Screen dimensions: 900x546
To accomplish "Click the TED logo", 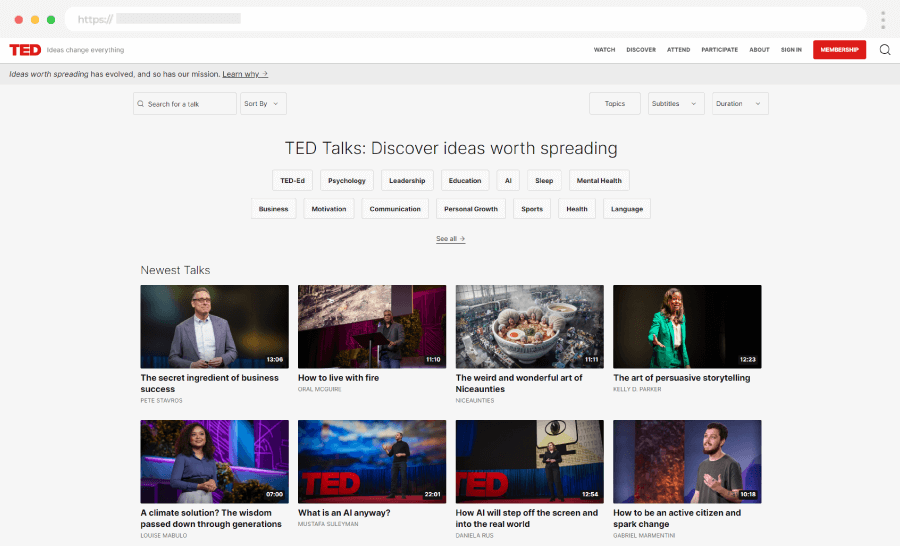I will click(25, 50).
